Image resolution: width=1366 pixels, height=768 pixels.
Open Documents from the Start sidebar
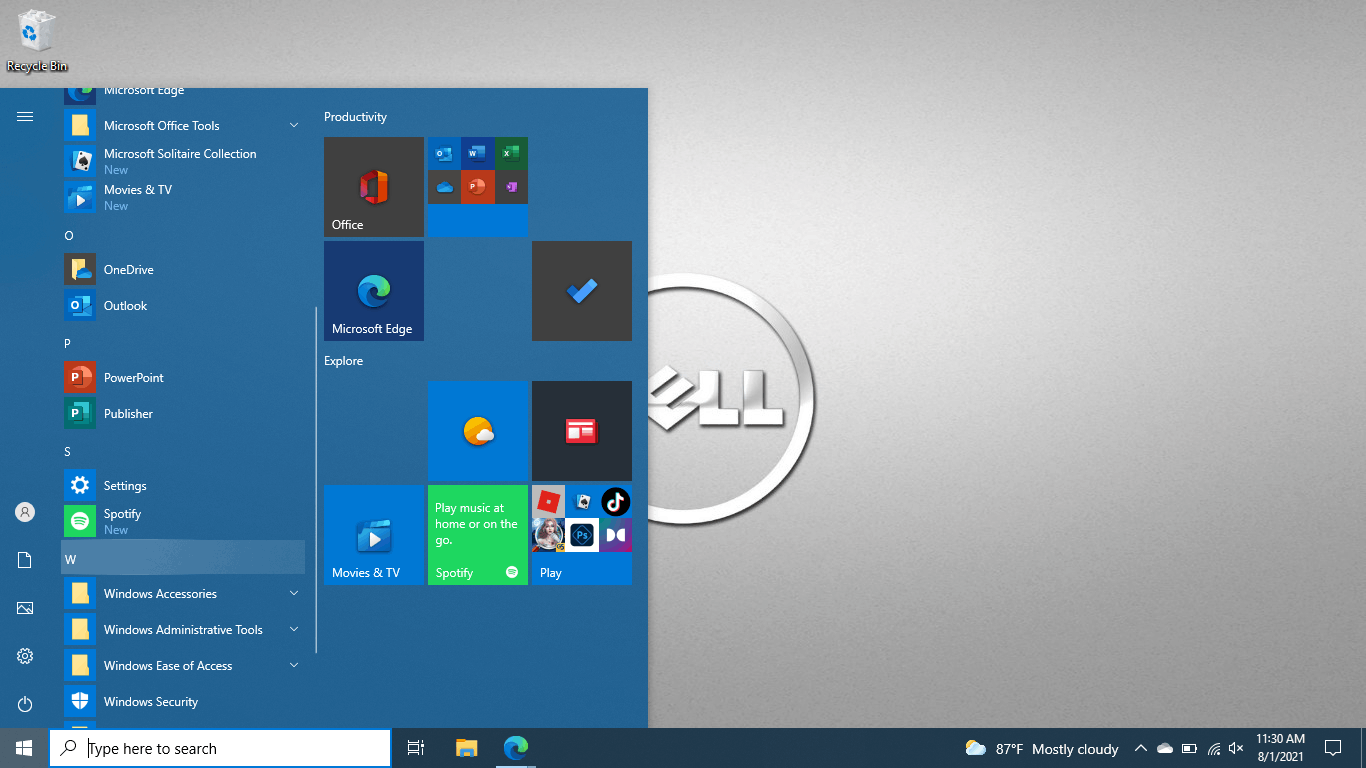pos(25,560)
